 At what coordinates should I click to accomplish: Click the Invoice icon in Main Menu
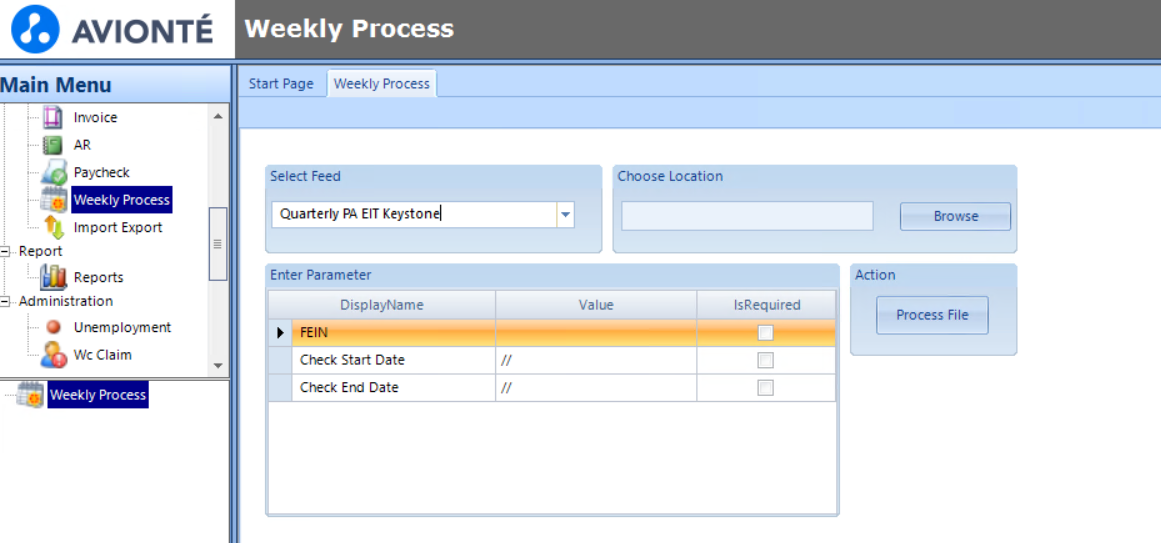pos(53,118)
